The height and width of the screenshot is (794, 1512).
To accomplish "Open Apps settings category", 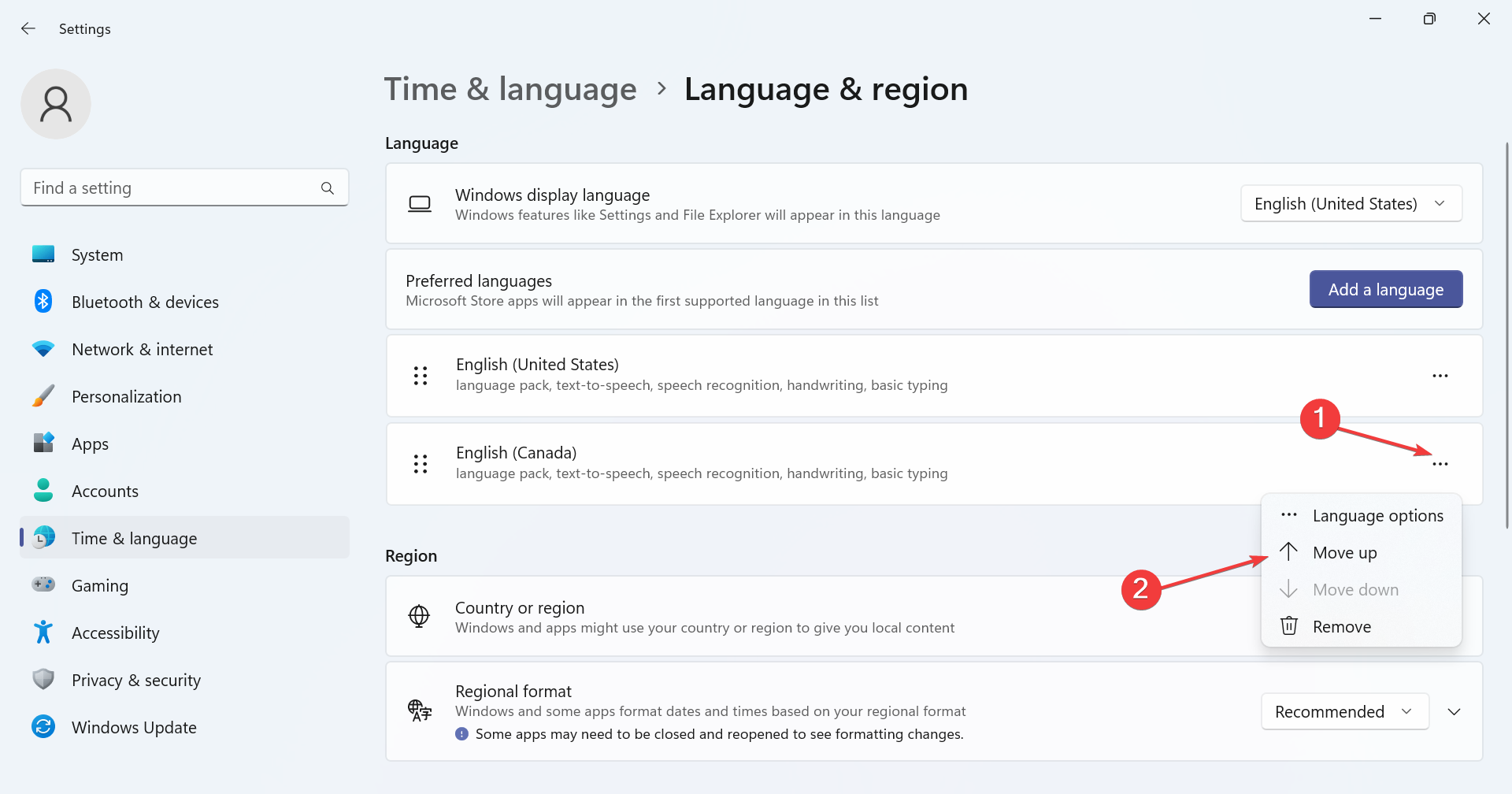I will click(184, 443).
